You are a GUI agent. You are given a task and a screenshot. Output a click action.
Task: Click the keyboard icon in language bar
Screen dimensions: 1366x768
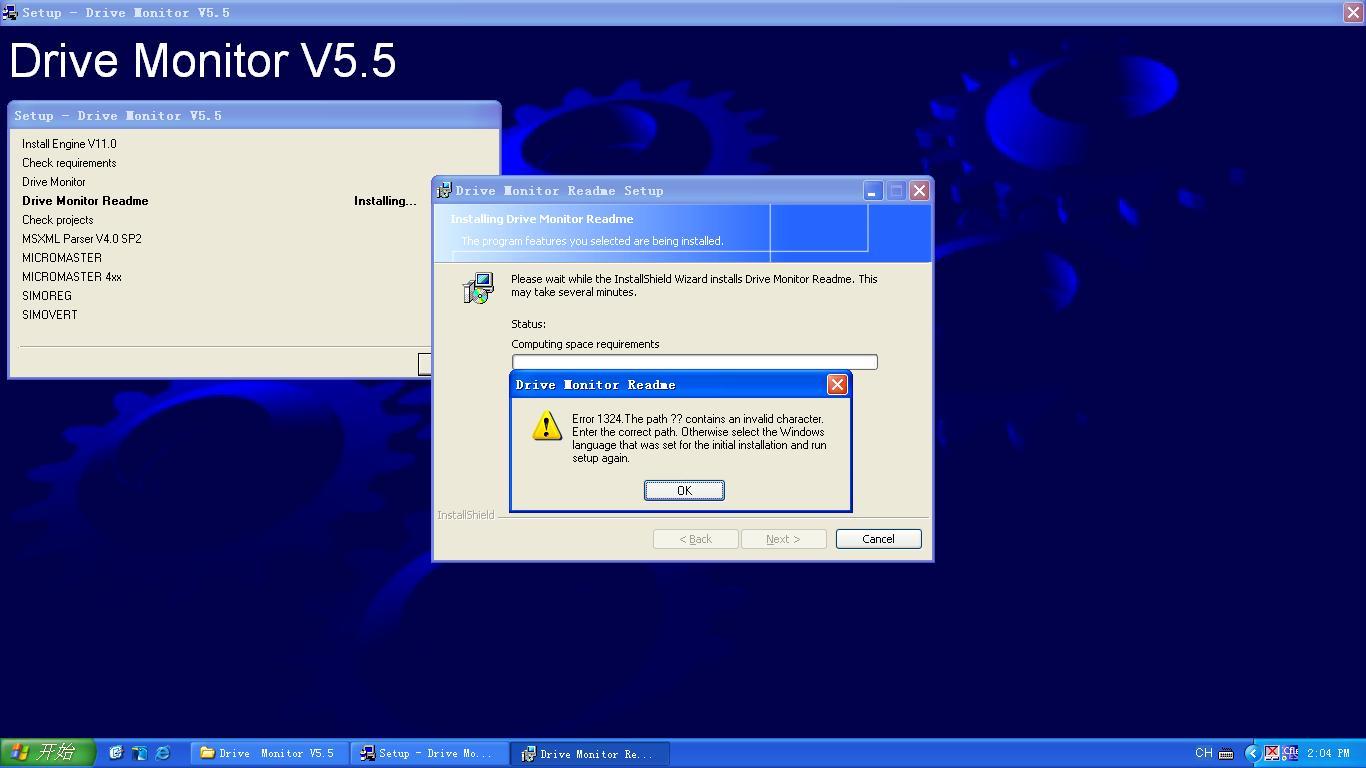tap(1226, 754)
